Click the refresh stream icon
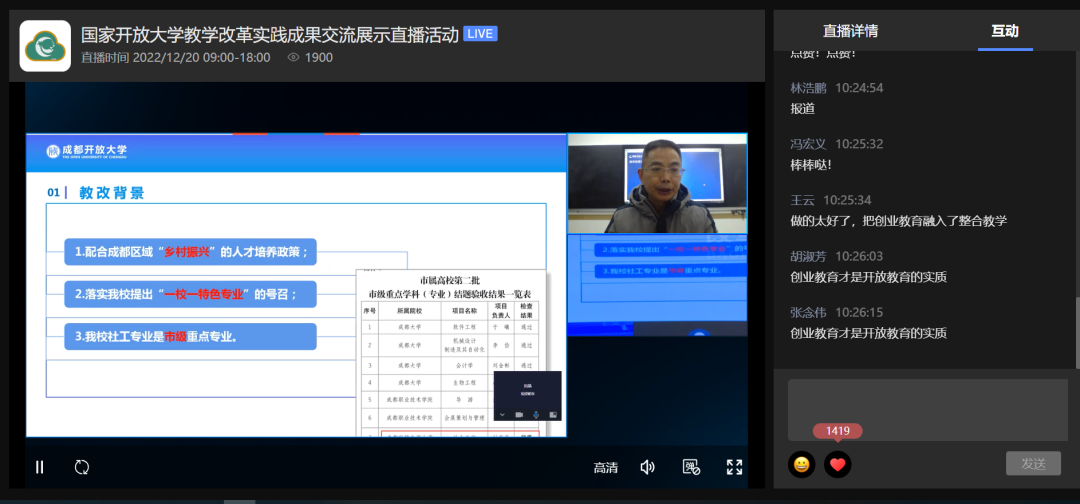Image resolution: width=1080 pixels, height=504 pixels. click(82, 467)
